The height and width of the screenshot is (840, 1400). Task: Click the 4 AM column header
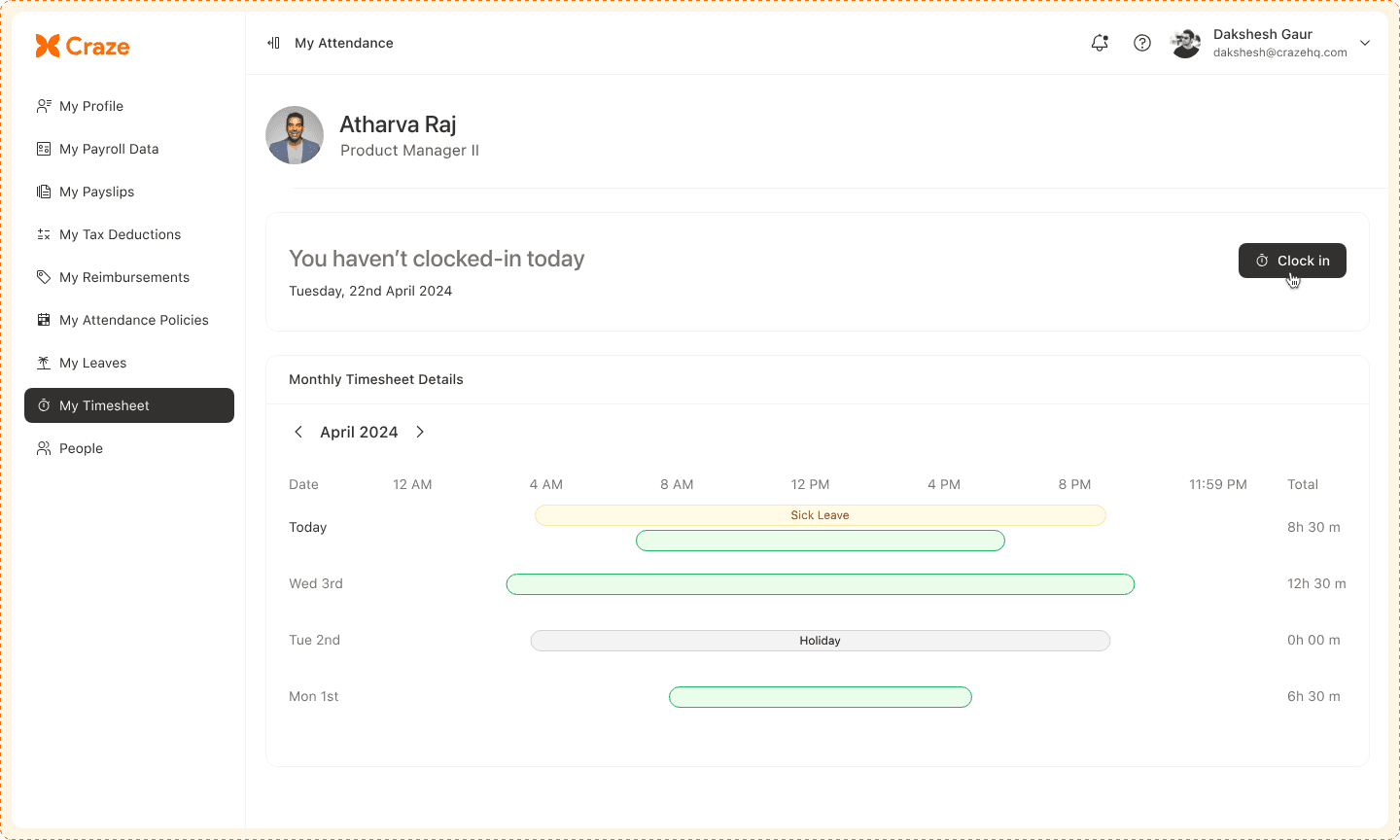[546, 484]
